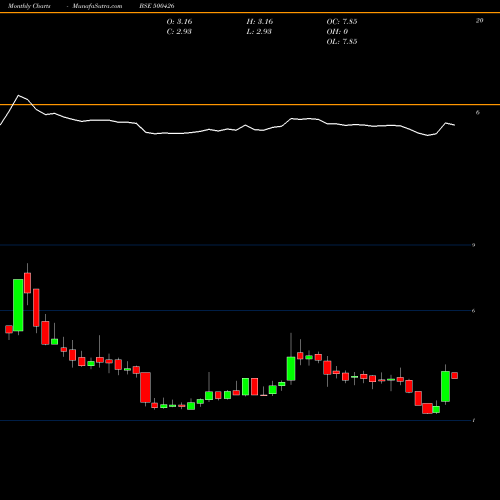500x500 pixels.
Task: Click the peak of the white indicator line
Action: point(18,95)
